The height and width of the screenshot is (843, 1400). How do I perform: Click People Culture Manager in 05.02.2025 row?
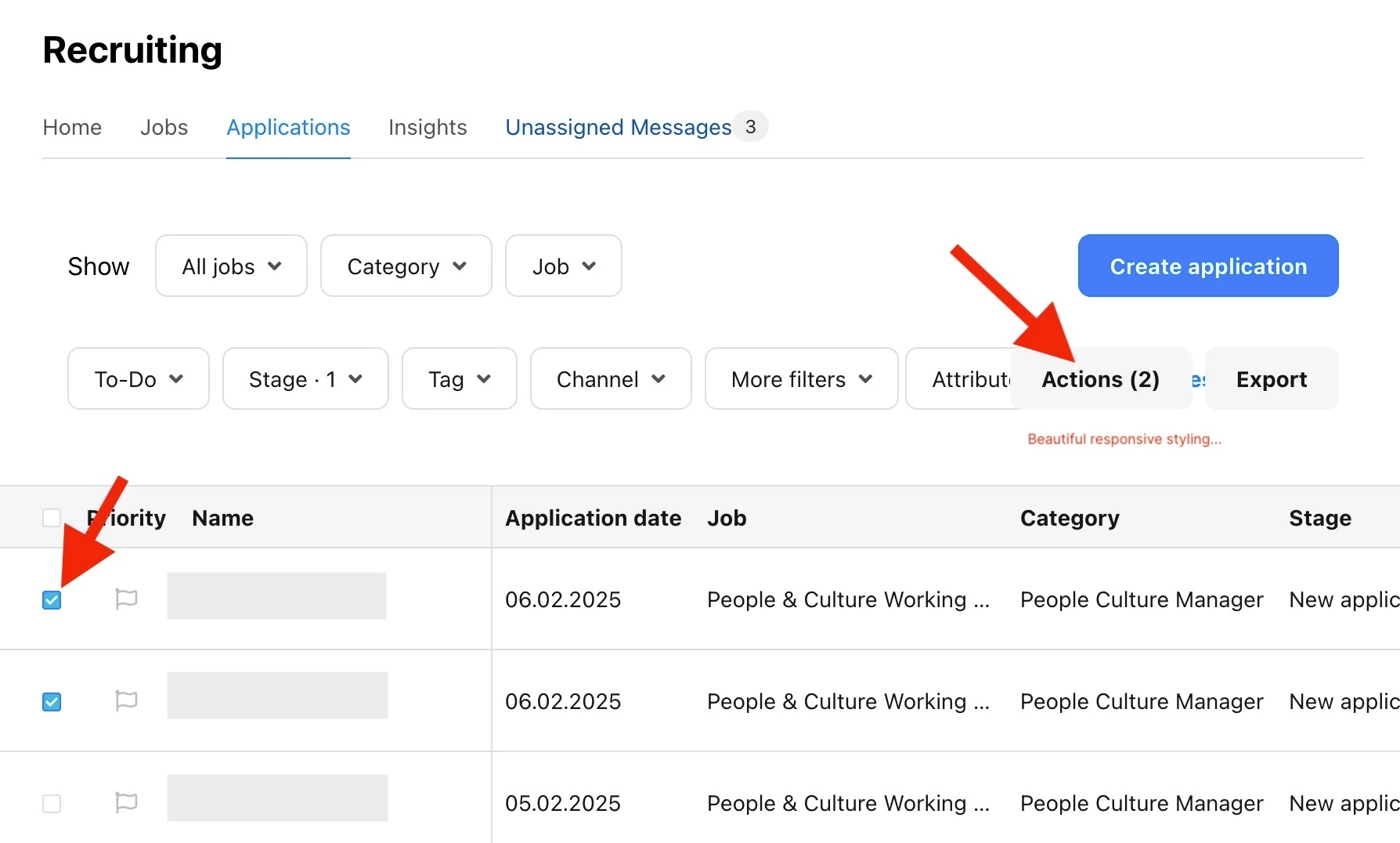coord(1142,804)
